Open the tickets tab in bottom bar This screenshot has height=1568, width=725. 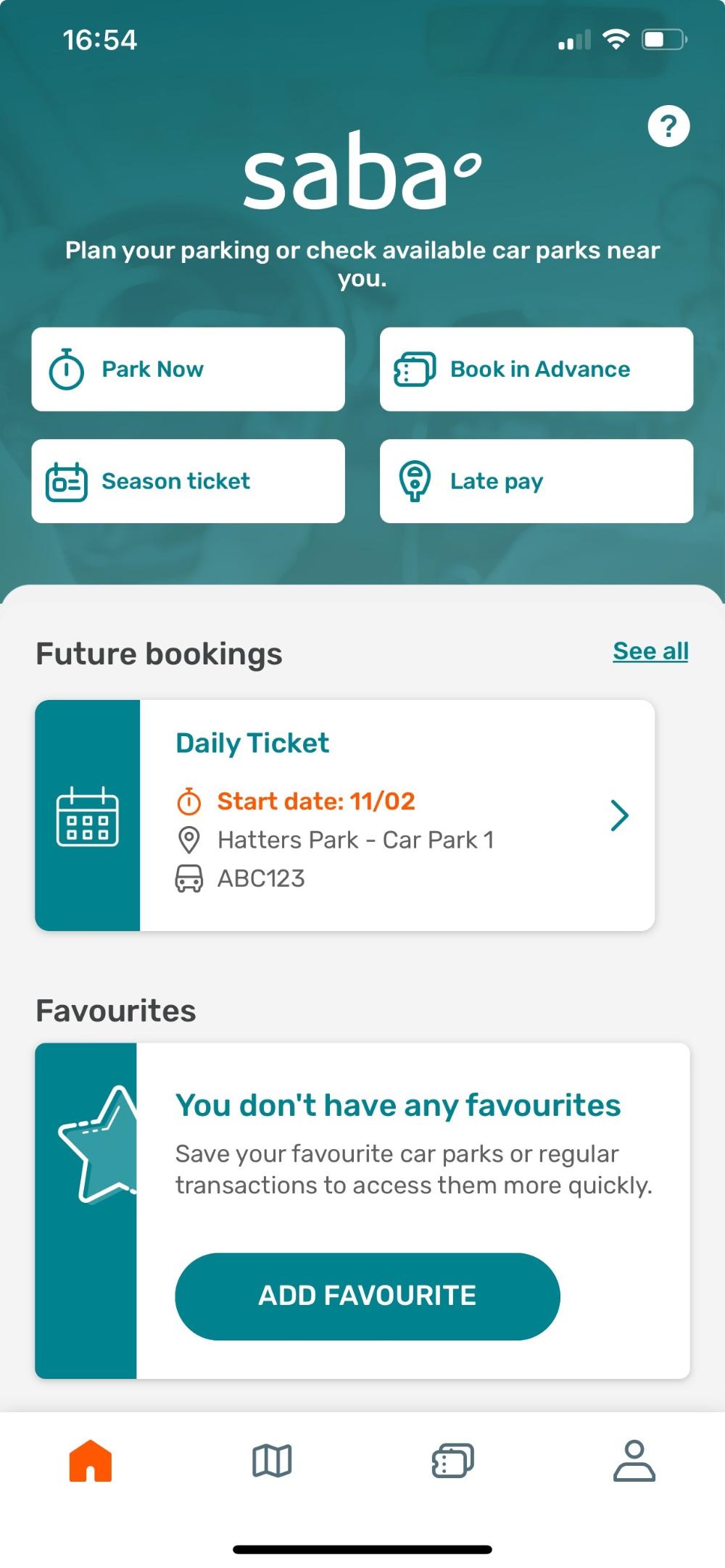(x=452, y=1461)
